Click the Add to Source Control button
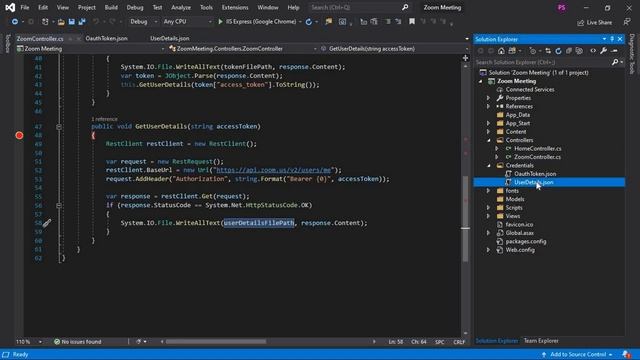This screenshot has height=360, width=640. [x=578, y=354]
